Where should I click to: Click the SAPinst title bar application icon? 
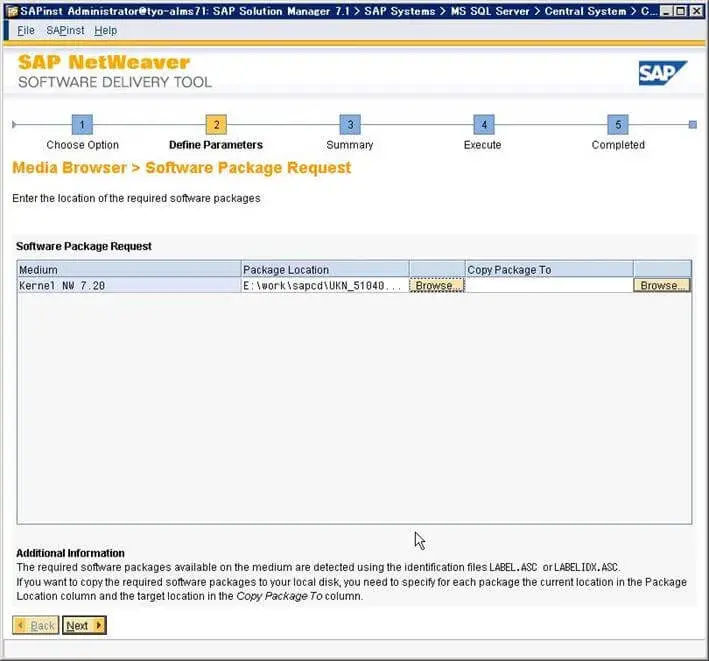click(x=12, y=11)
